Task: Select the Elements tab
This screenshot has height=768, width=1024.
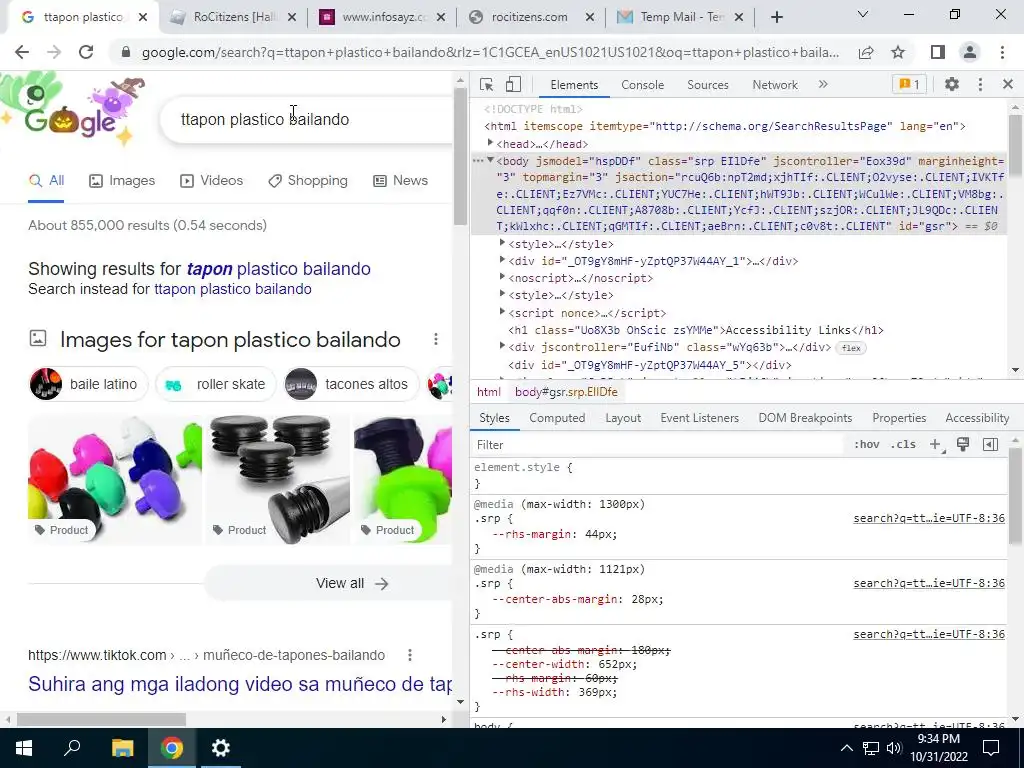Action: tap(573, 85)
